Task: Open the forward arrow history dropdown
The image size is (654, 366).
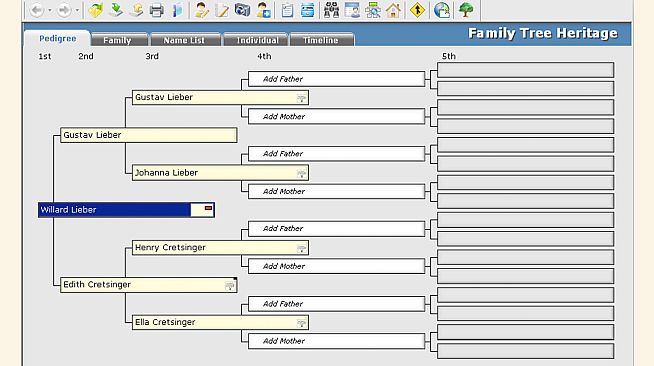Action: (x=77, y=10)
